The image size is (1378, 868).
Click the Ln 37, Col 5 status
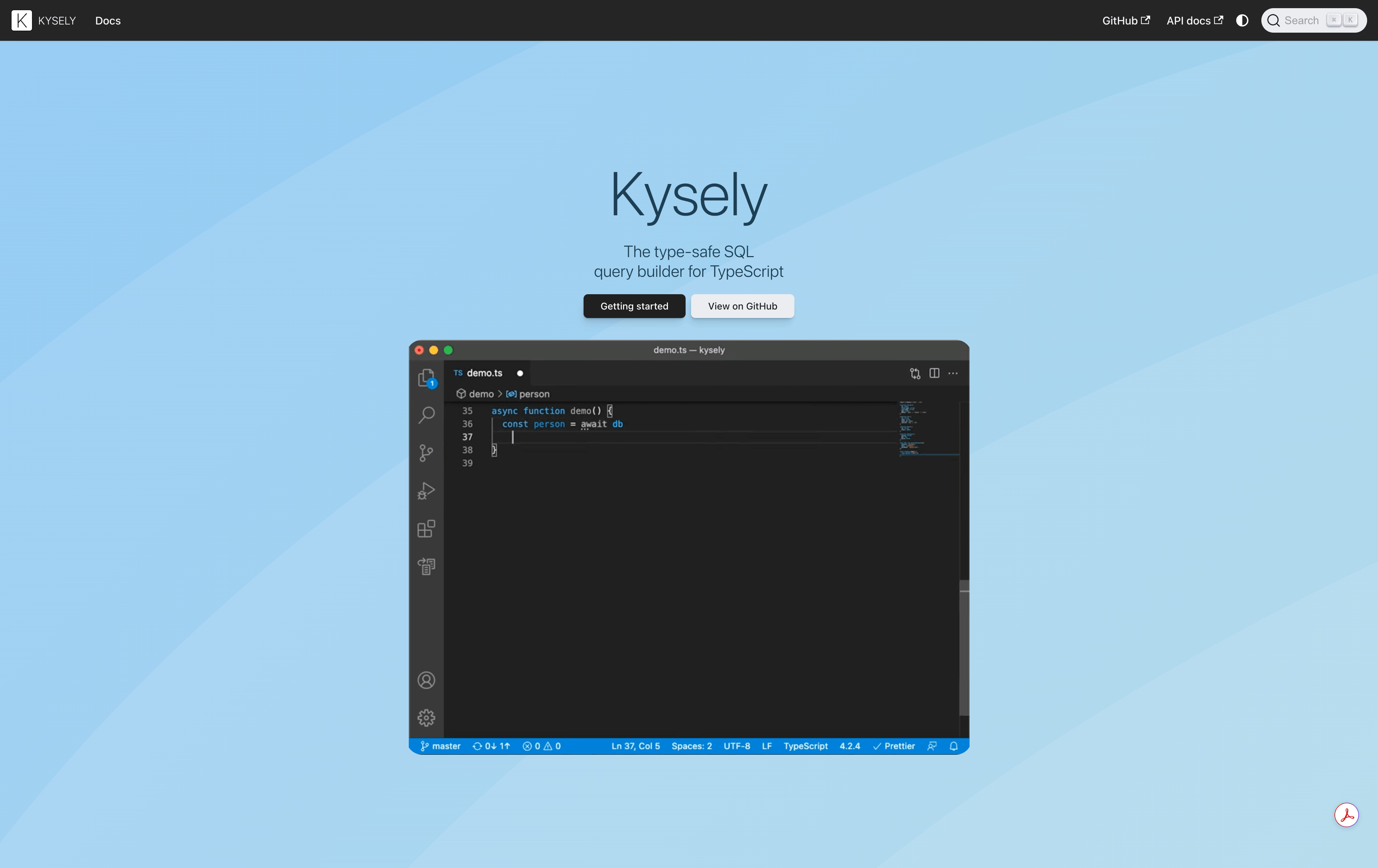coord(635,747)
